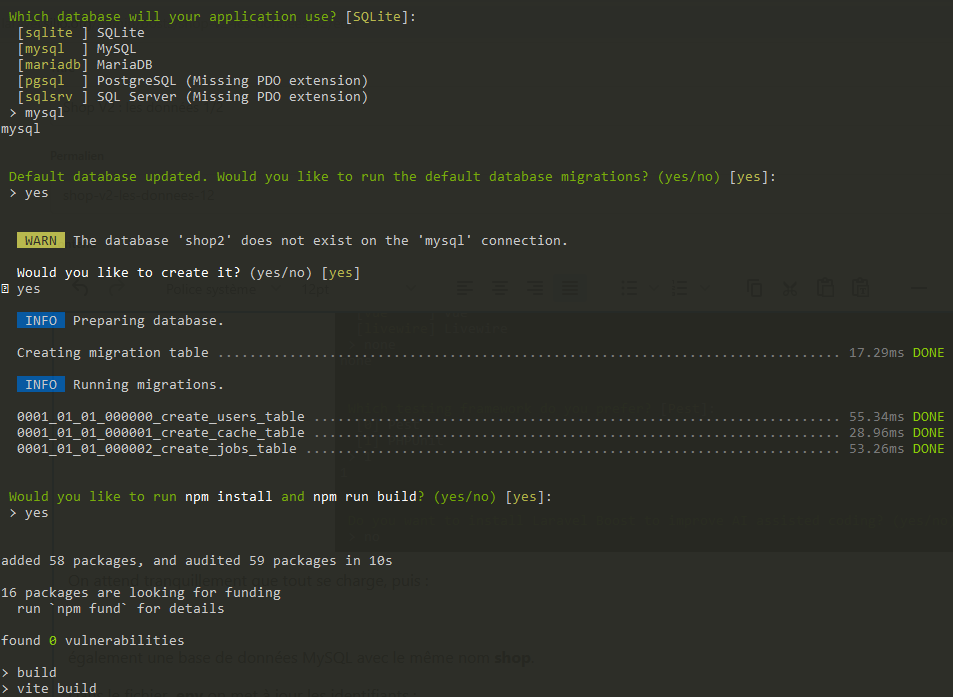This screenshot has height=697, width=953.
Task: Toggle the numbered list button
Action: pyautogui.click(x=680, y=288)
